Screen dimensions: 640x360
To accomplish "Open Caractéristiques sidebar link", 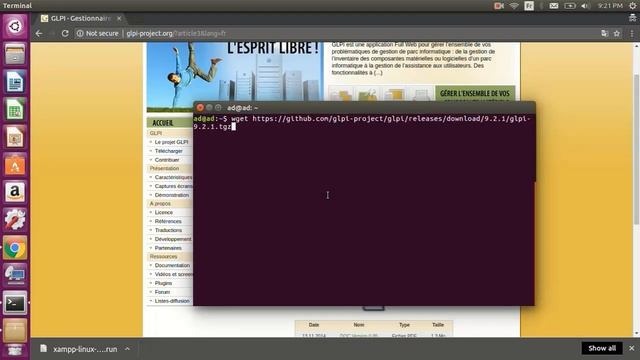I will pos(173,177).
